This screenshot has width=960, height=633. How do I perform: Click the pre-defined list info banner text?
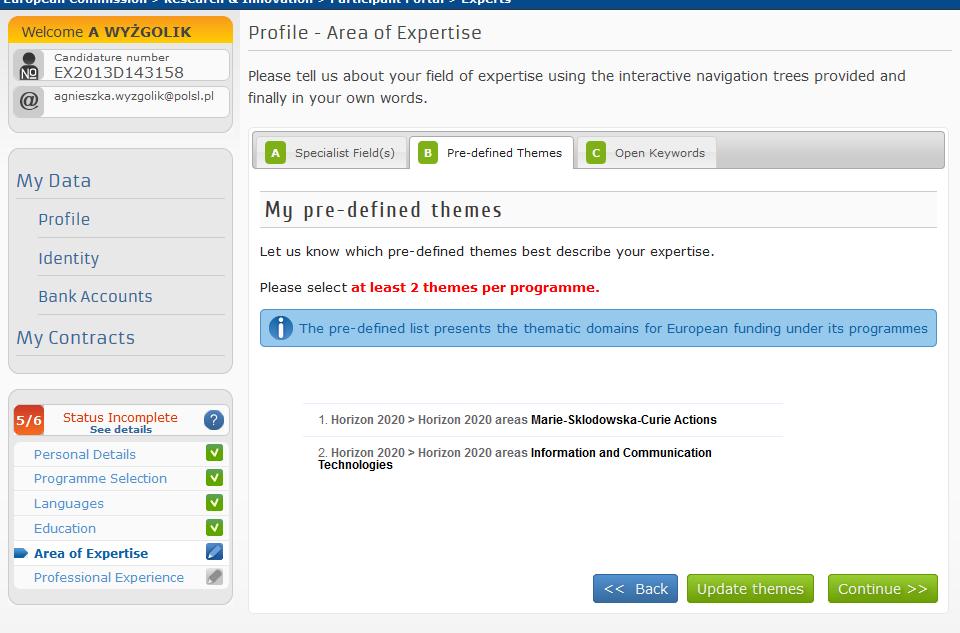(613, 329)
